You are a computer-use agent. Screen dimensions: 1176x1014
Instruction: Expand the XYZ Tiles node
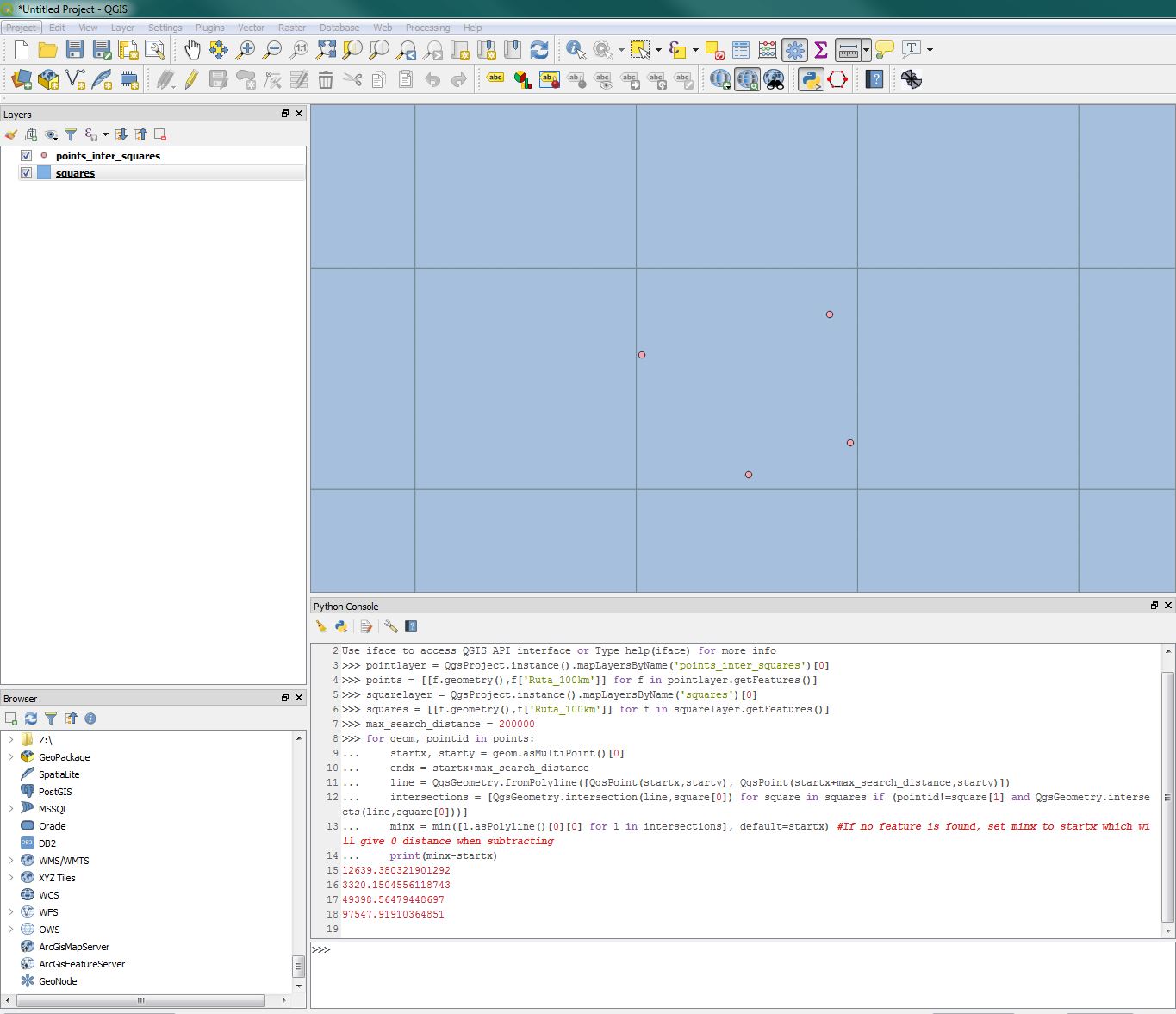pos(10,878)
